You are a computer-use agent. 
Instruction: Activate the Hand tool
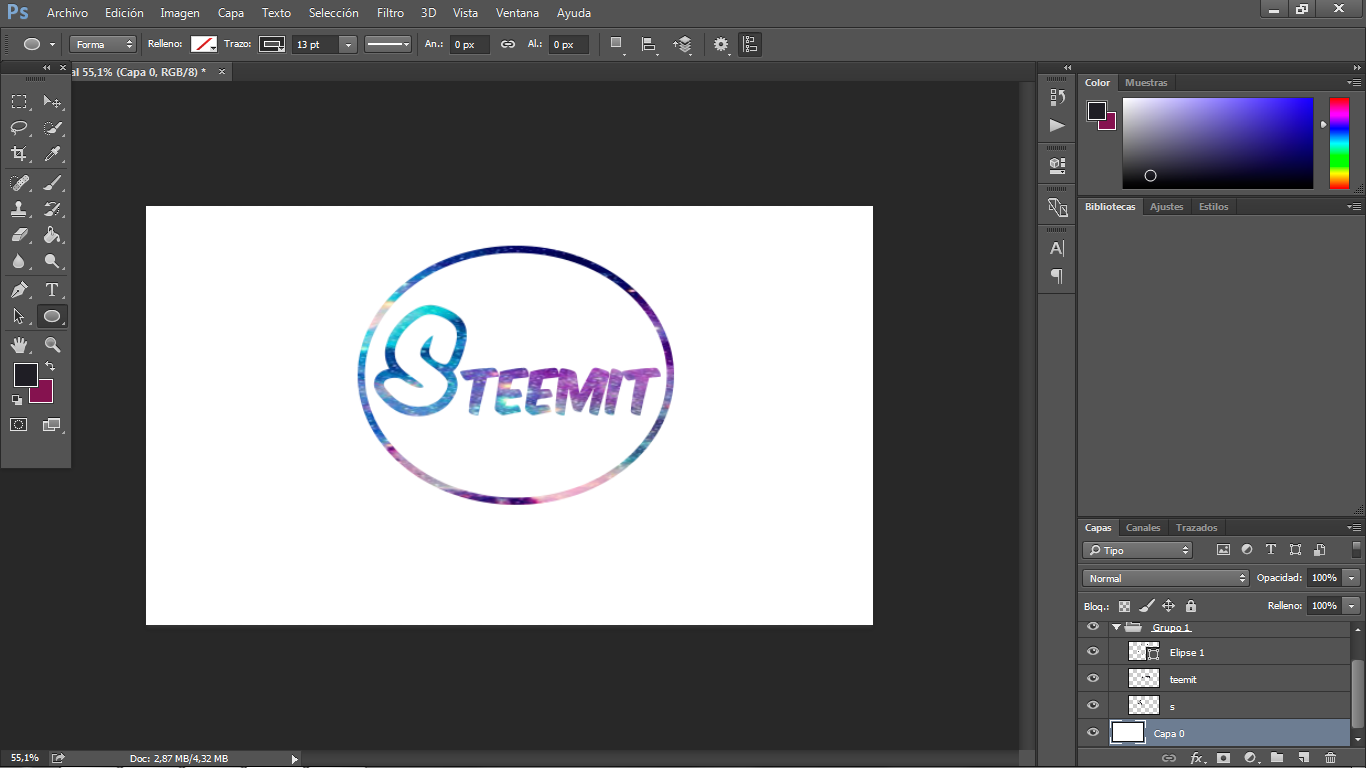[19, 345]
